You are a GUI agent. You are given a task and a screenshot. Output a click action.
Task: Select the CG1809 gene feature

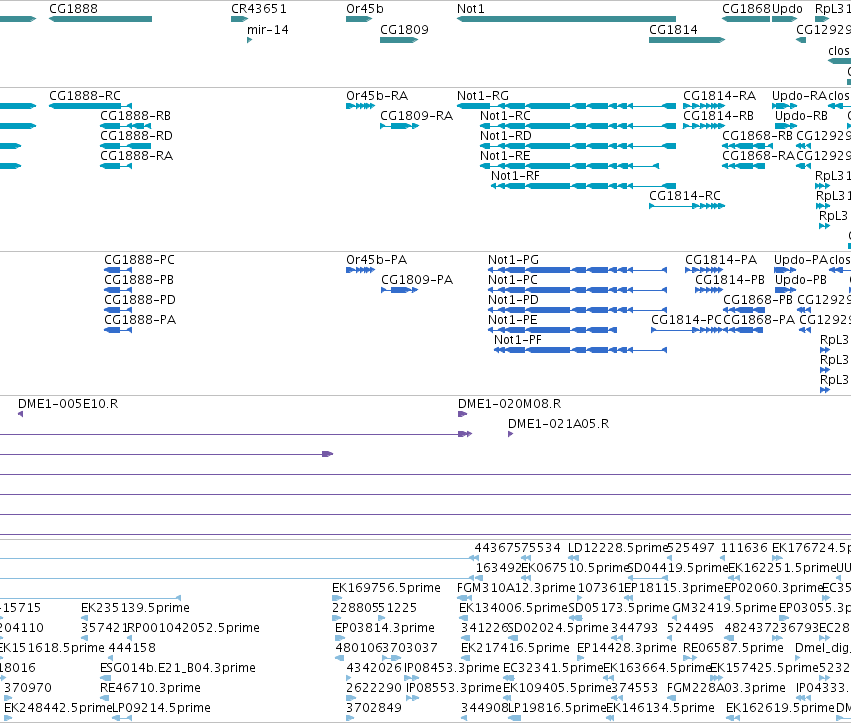point(399,40)
